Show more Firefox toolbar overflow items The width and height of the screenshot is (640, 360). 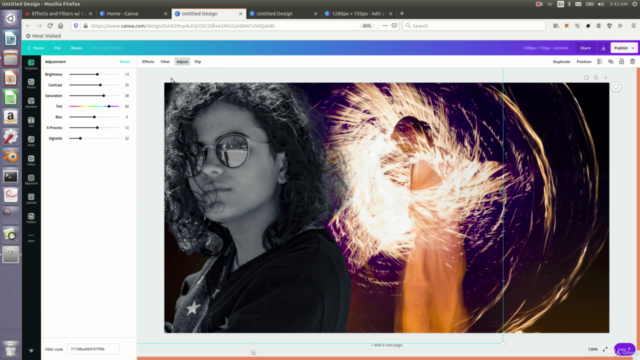[620, 26]
